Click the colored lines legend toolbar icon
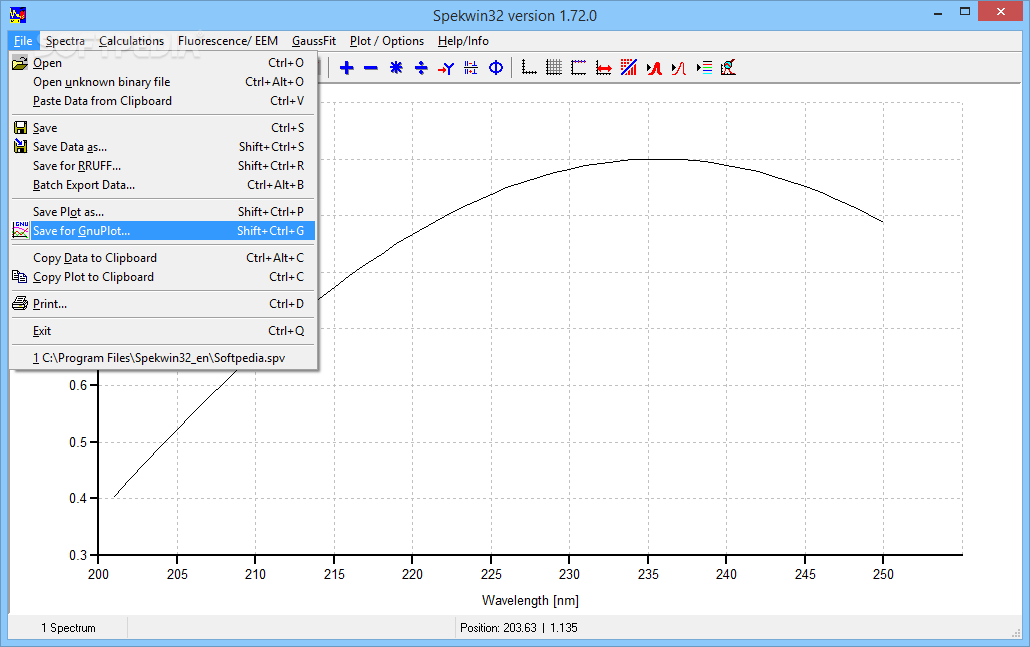This screenshot has width=1030, height=647. pyautogui.click(x=704, y=68)
